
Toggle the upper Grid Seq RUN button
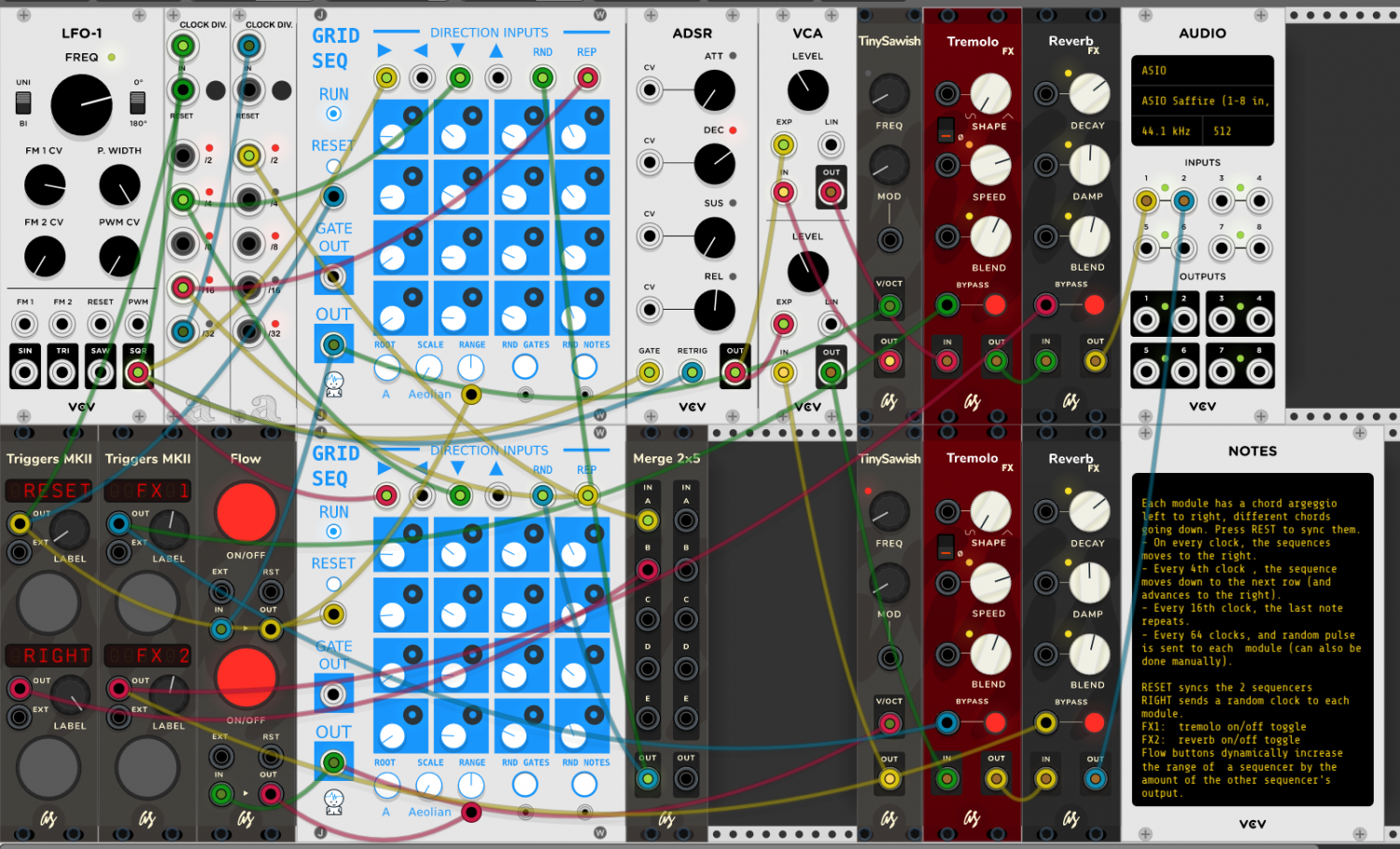pyautogui.click(x=333, y=114)
